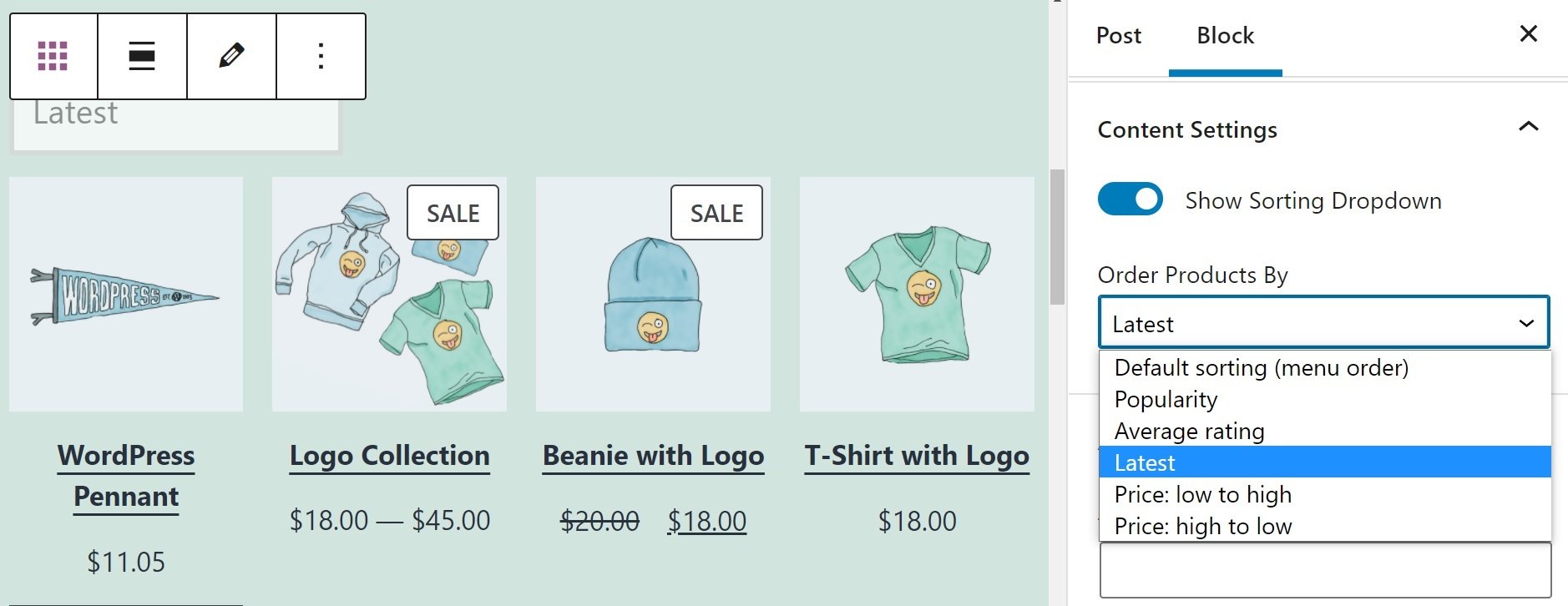Screen dimensions: 1568x606
Task: Collapse the Content Settings panel
Action: pyautogui.click(x=1528, y=127)
